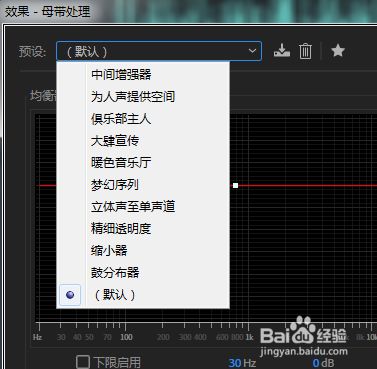Choose 为人声提供空间 preset
Viewport: 377px width, 369px height.
pyautogui.click(x=143, y=96)
